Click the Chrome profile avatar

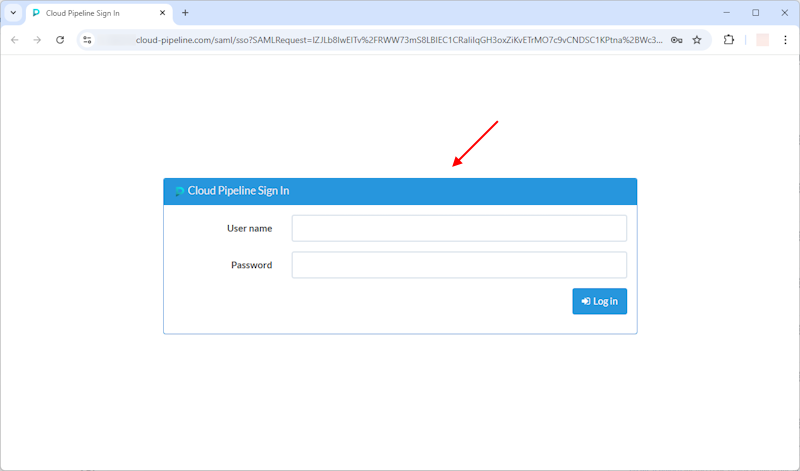click(762, 40)
